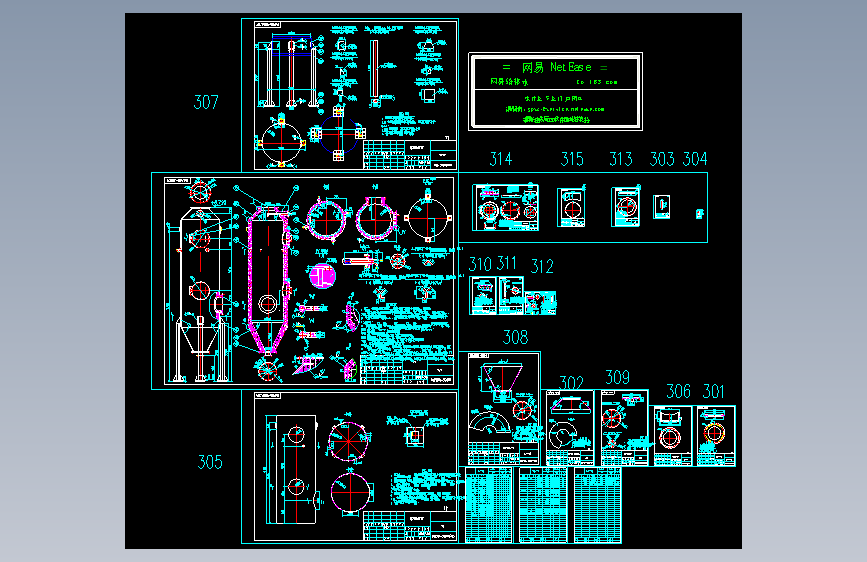Click the '302' sheet number label

571,383
